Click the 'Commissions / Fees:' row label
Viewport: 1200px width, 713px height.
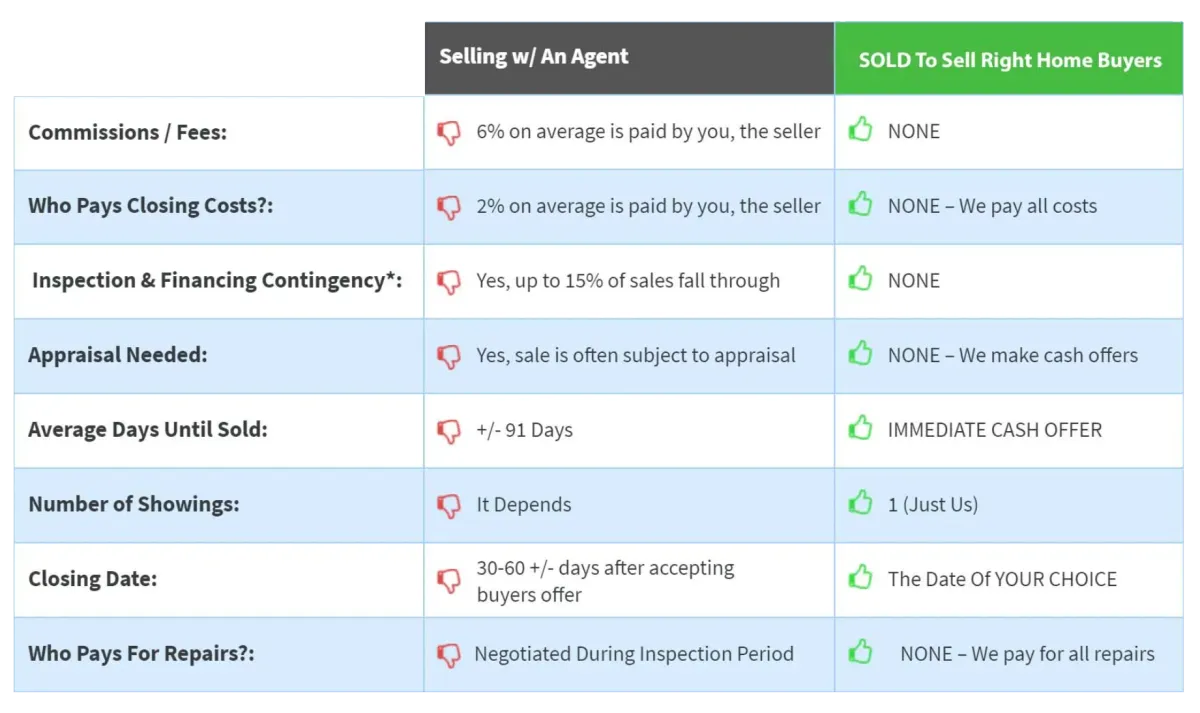(x=127, y=132)
